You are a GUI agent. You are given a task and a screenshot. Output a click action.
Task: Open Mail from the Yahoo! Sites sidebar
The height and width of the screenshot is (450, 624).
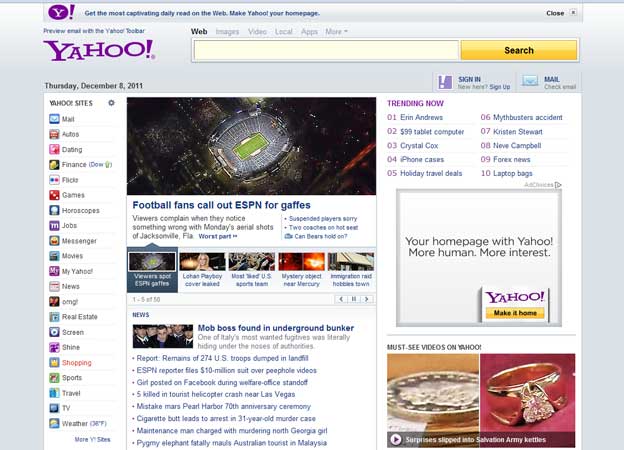tap(67, 119)
